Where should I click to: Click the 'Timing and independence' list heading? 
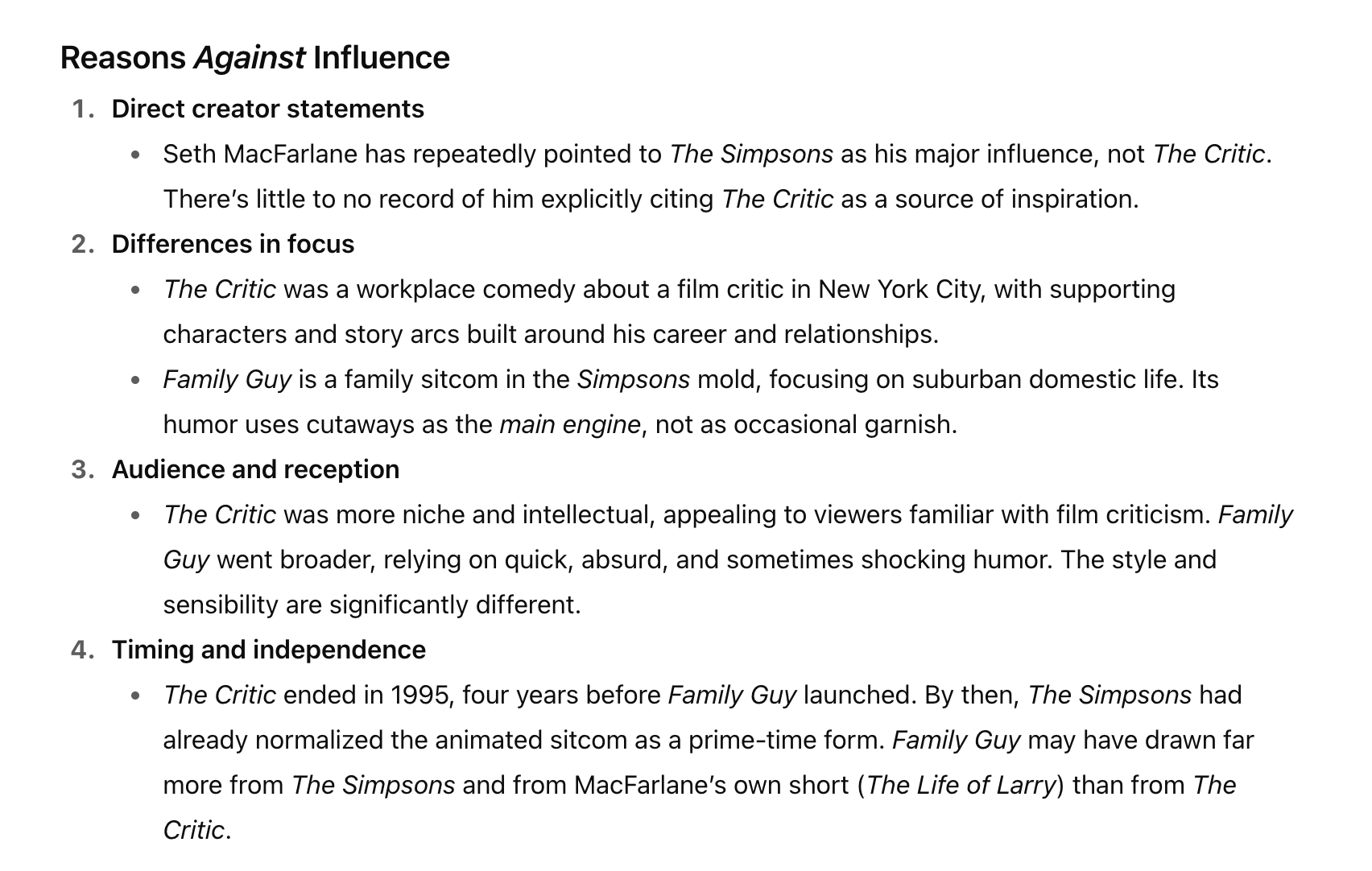pos(269,650)
